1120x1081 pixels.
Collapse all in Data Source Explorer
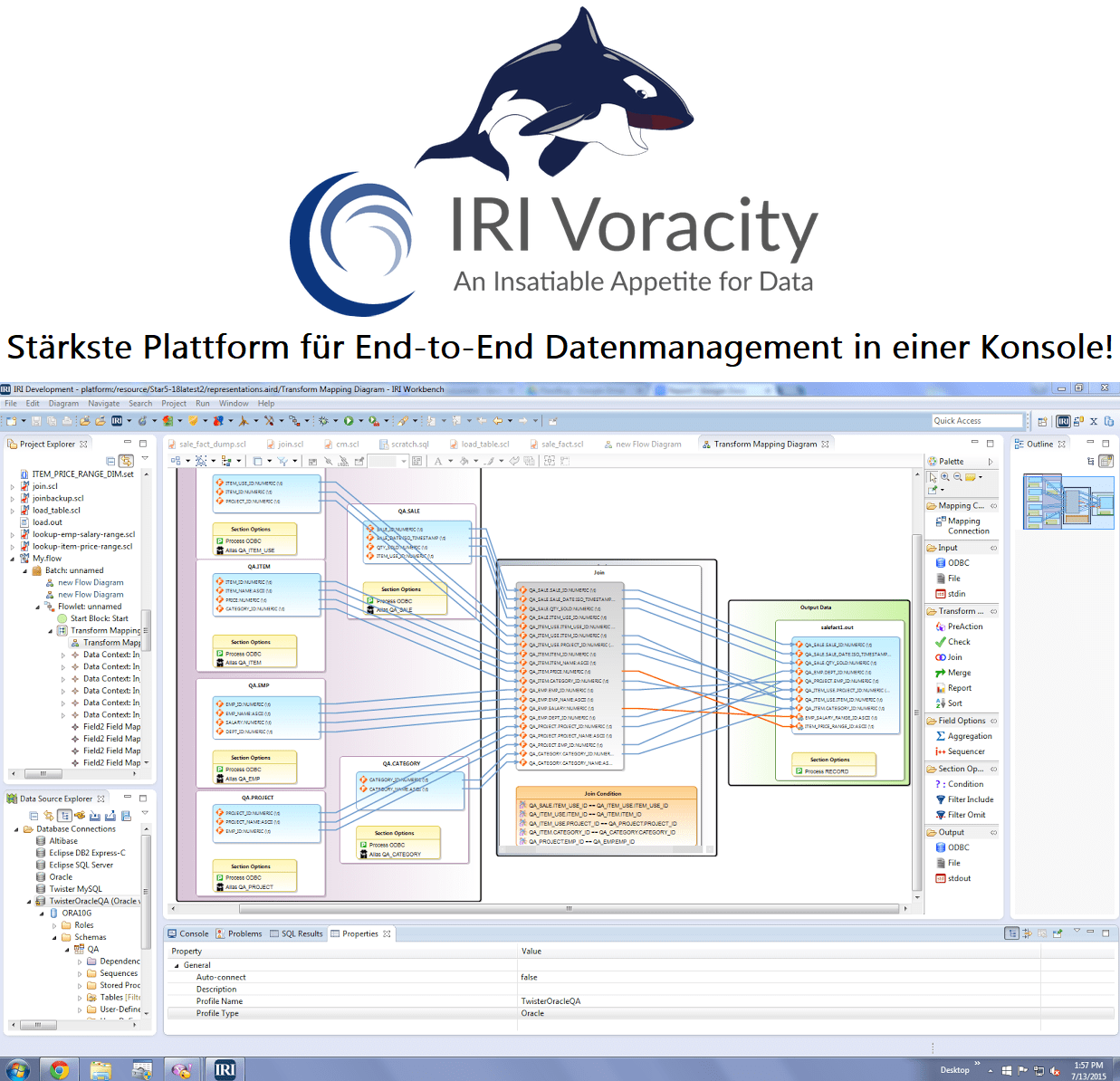click(34, 816)
